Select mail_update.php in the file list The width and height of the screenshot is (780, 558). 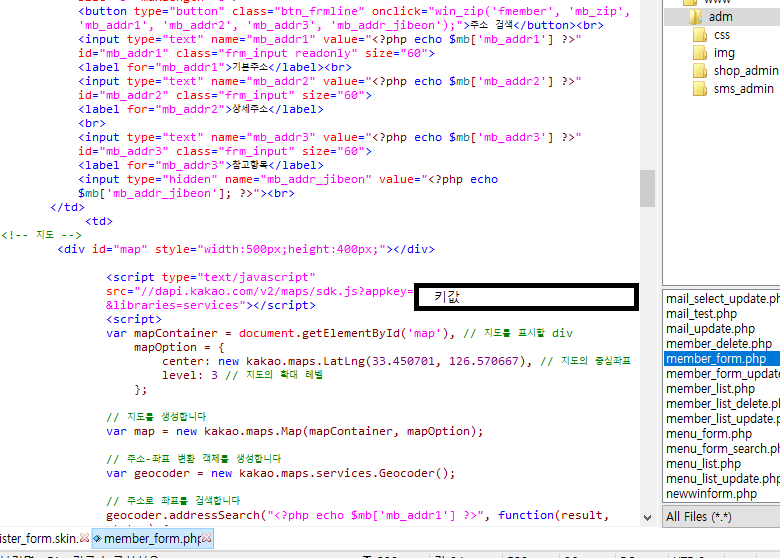pyautogui.click(x=710, y=328)
